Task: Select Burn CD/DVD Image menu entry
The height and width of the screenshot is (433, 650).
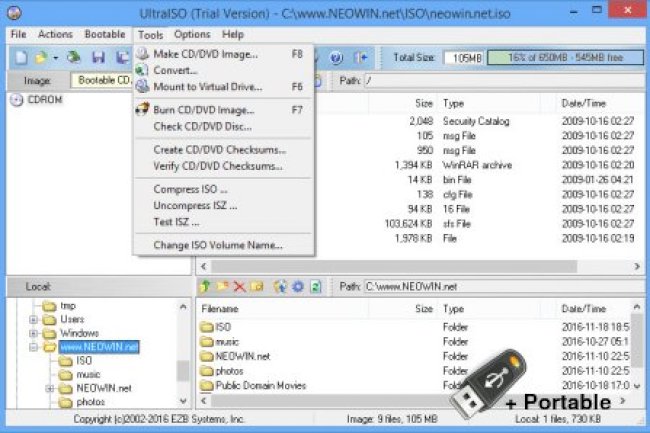Action: pos(204,110)
